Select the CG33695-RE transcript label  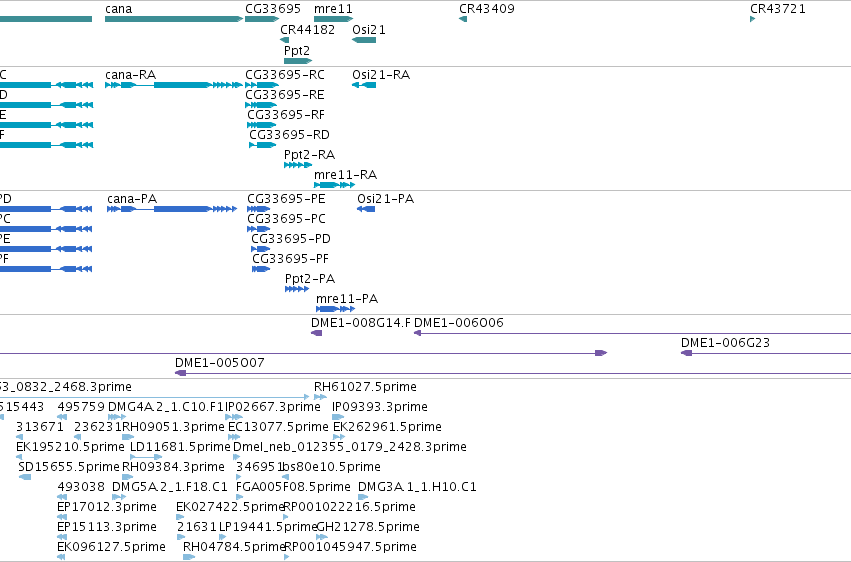tap(285, 95)
